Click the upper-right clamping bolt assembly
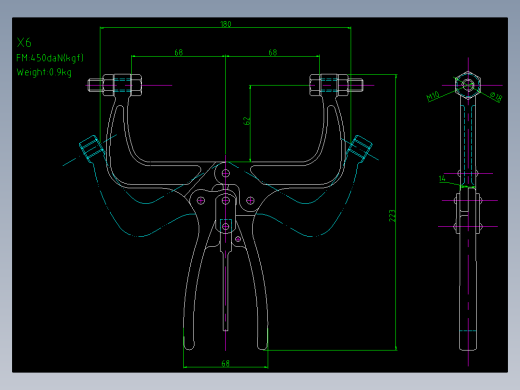 coord(336,85)
